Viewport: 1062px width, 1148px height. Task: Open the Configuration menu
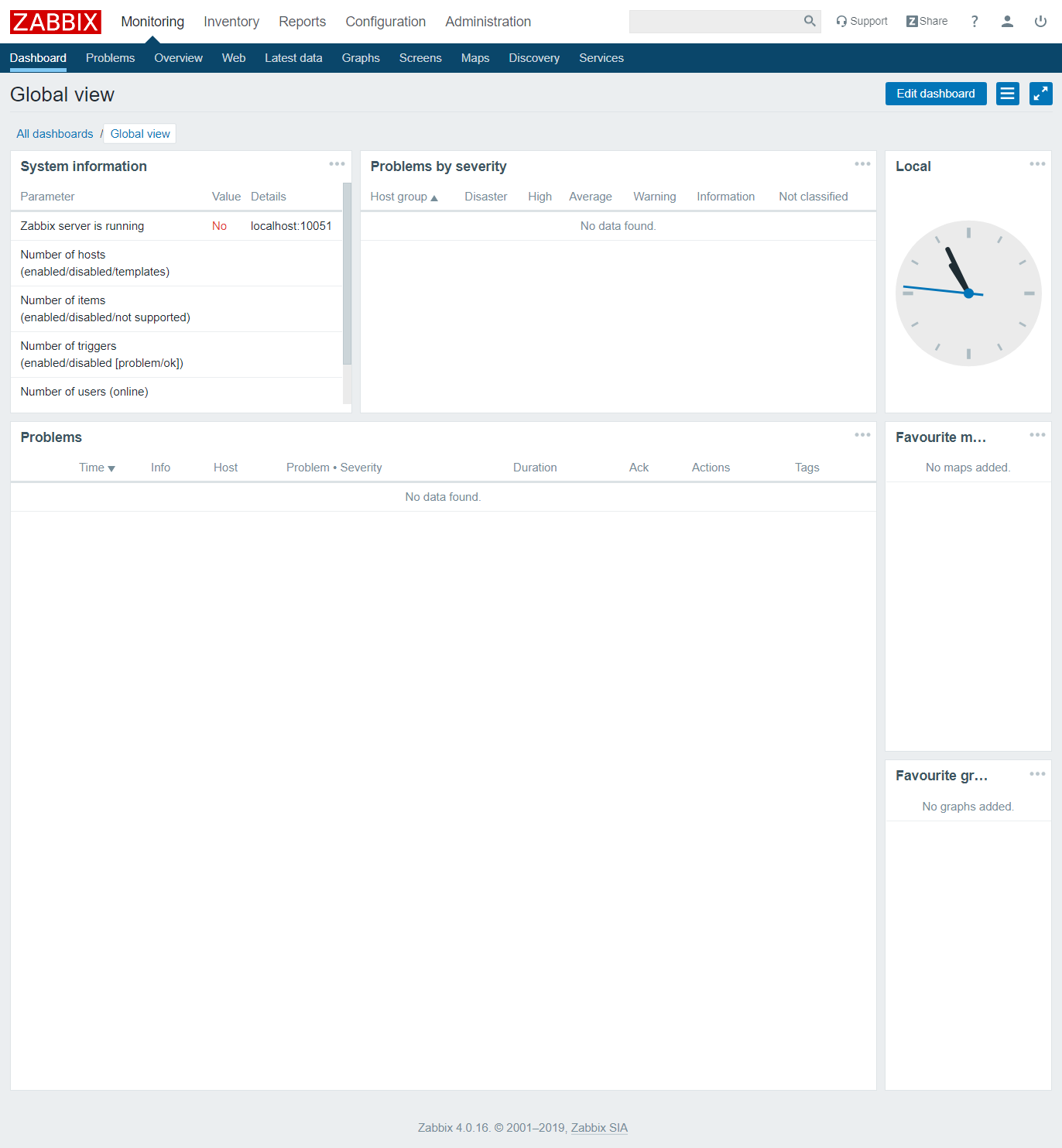(x=385, y=22)
